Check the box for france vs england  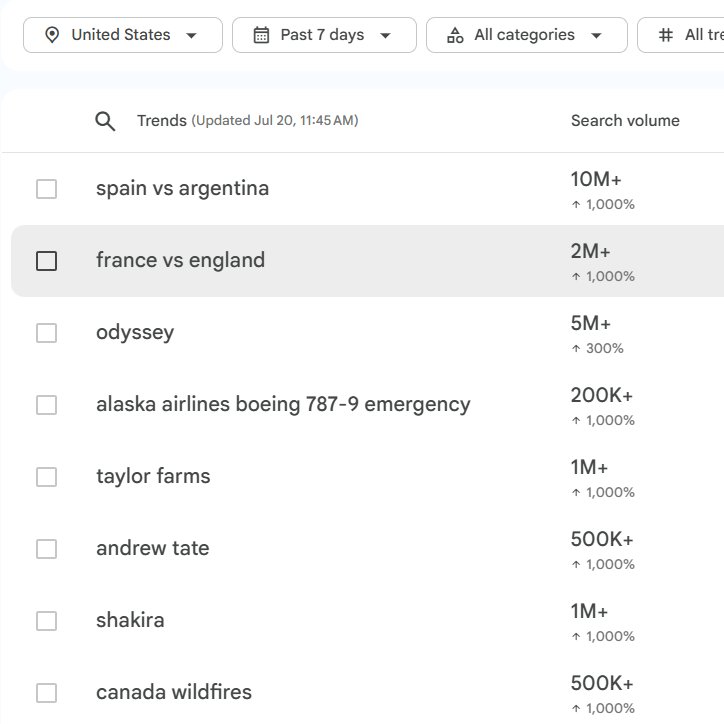click(x=47, y=261)
